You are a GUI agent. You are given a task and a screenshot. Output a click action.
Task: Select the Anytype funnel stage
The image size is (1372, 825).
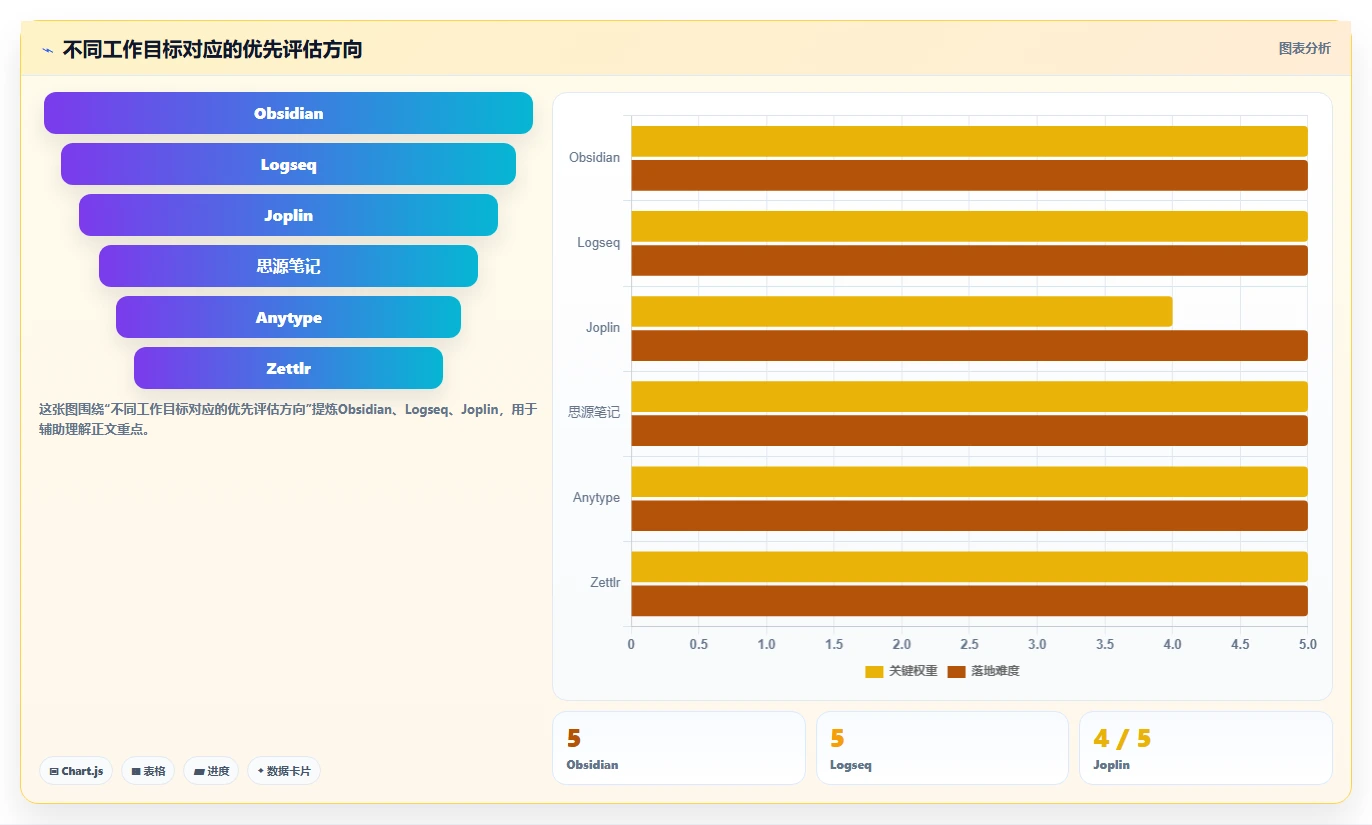[x=288, y=317]
